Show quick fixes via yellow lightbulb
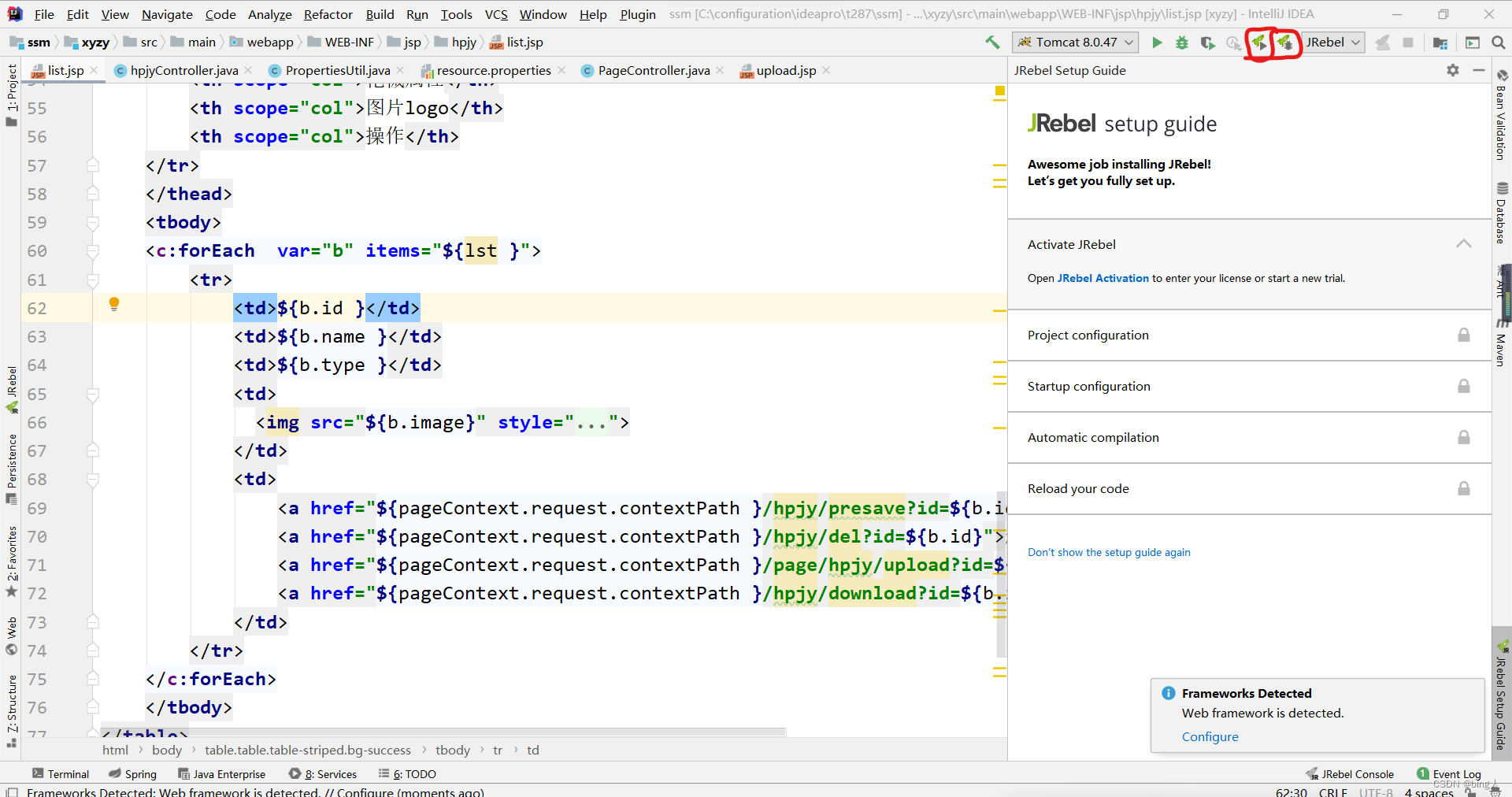Screen dimensions: 1512x797 pos(114,304)
